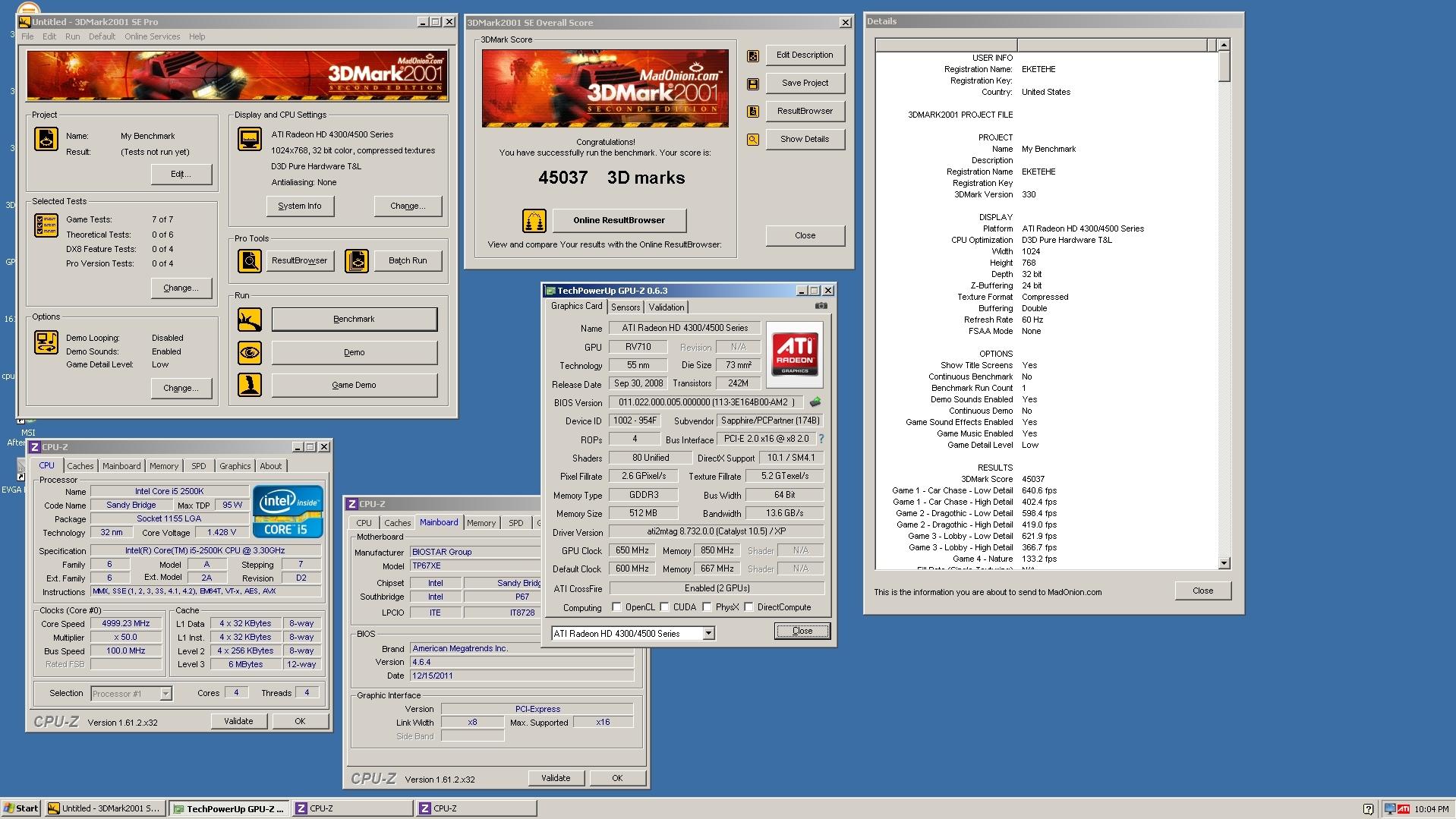
Task: Click the BIOS Version field in GPU-Z
Action: point(707,402)
